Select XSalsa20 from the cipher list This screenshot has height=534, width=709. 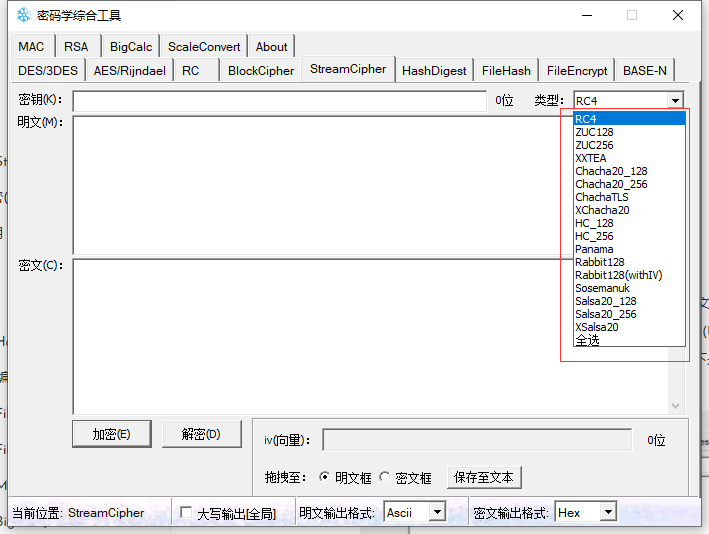tap(629, 327)
